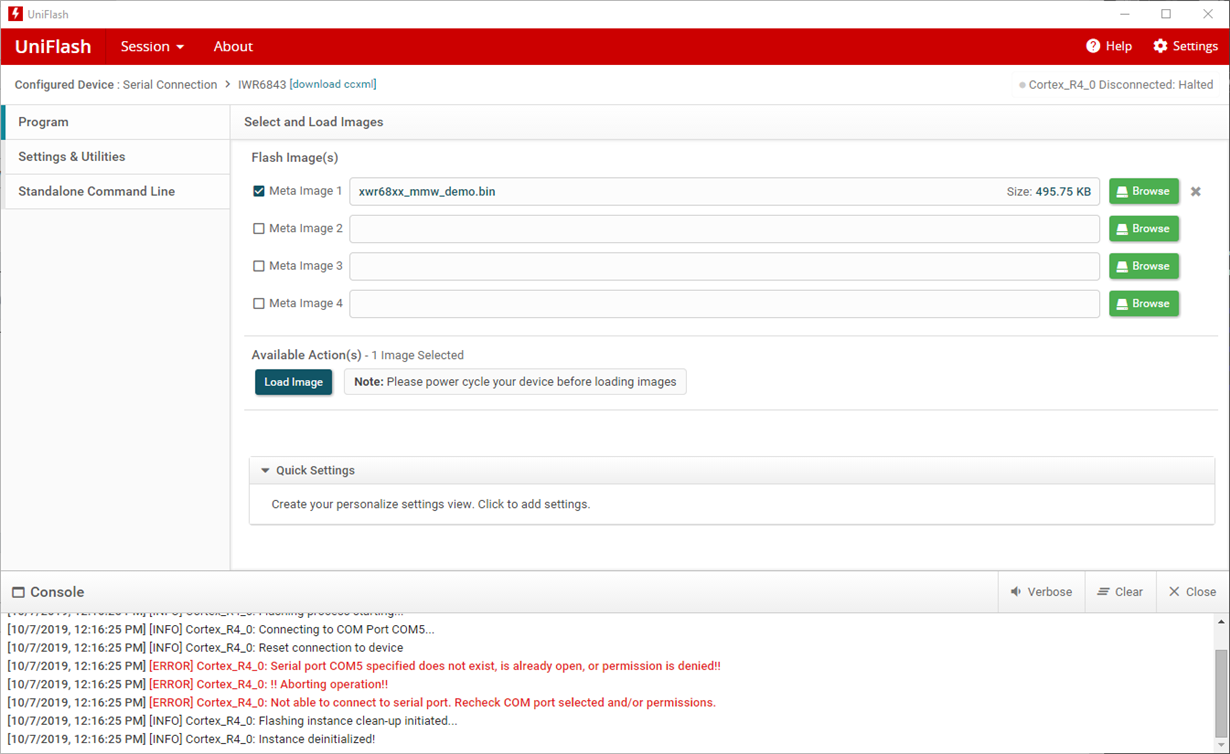This screenshot has width=1230, height=754.
Task: Click the 'Flashing instance clean-up initiated' line
Action: [x=232, y=721]
